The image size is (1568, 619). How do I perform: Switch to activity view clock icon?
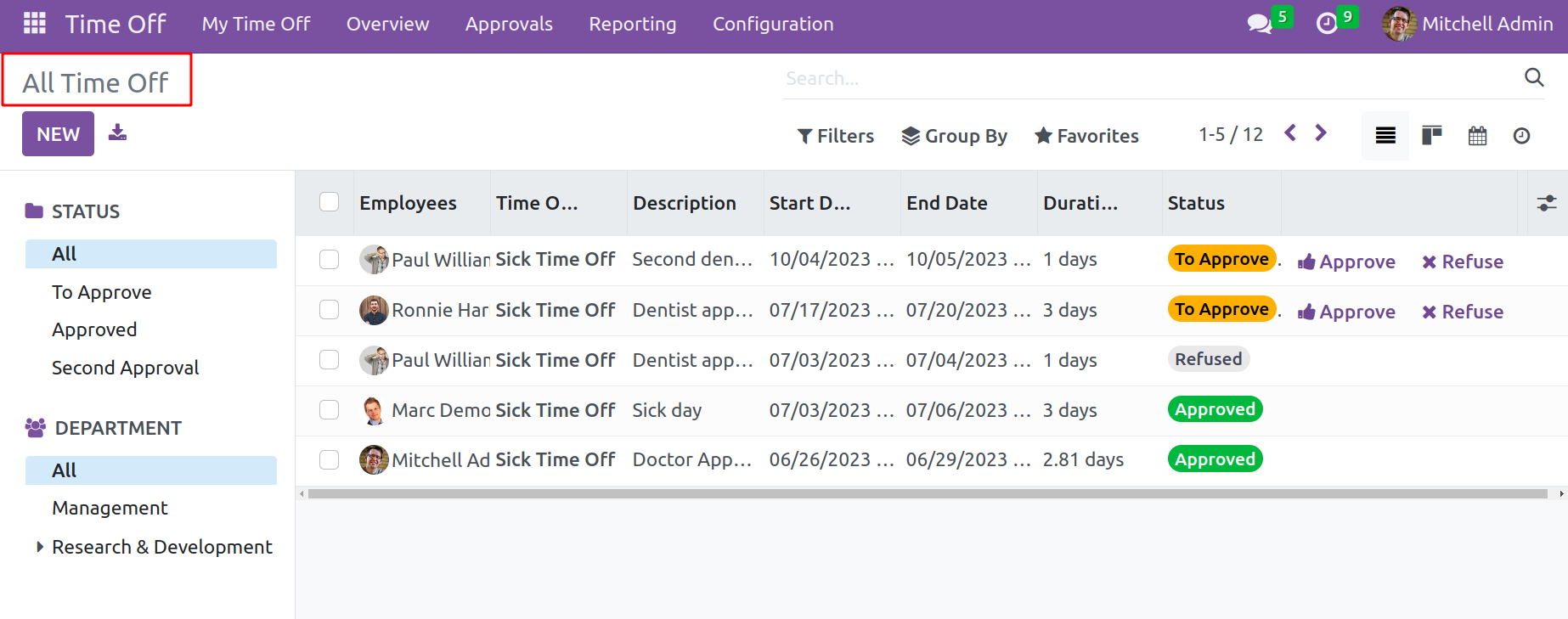point(1521,135)
